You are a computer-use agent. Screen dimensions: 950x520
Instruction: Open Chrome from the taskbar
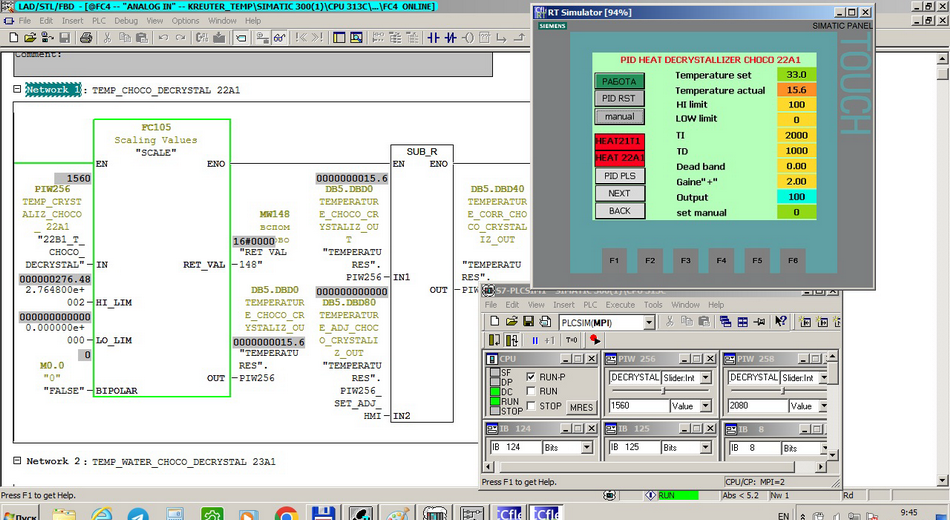286,514
